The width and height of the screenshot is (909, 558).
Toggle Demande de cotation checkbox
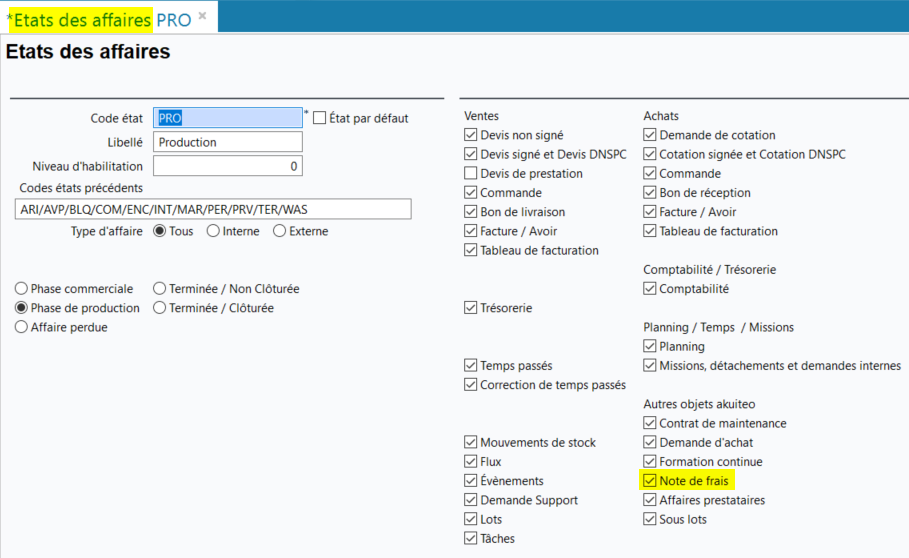(x=650, y=135)
